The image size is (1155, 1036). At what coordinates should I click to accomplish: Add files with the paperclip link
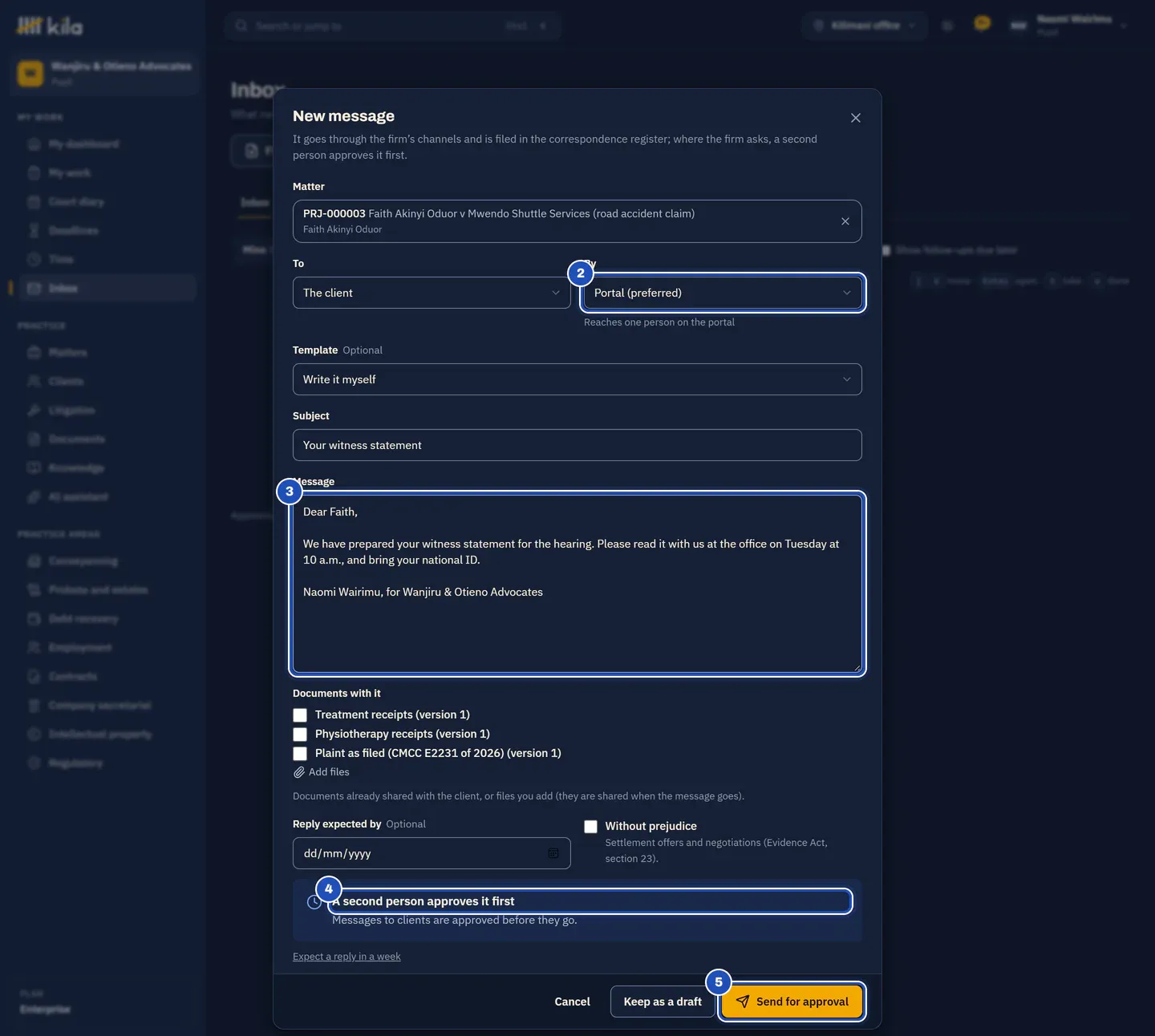point(321,772)
